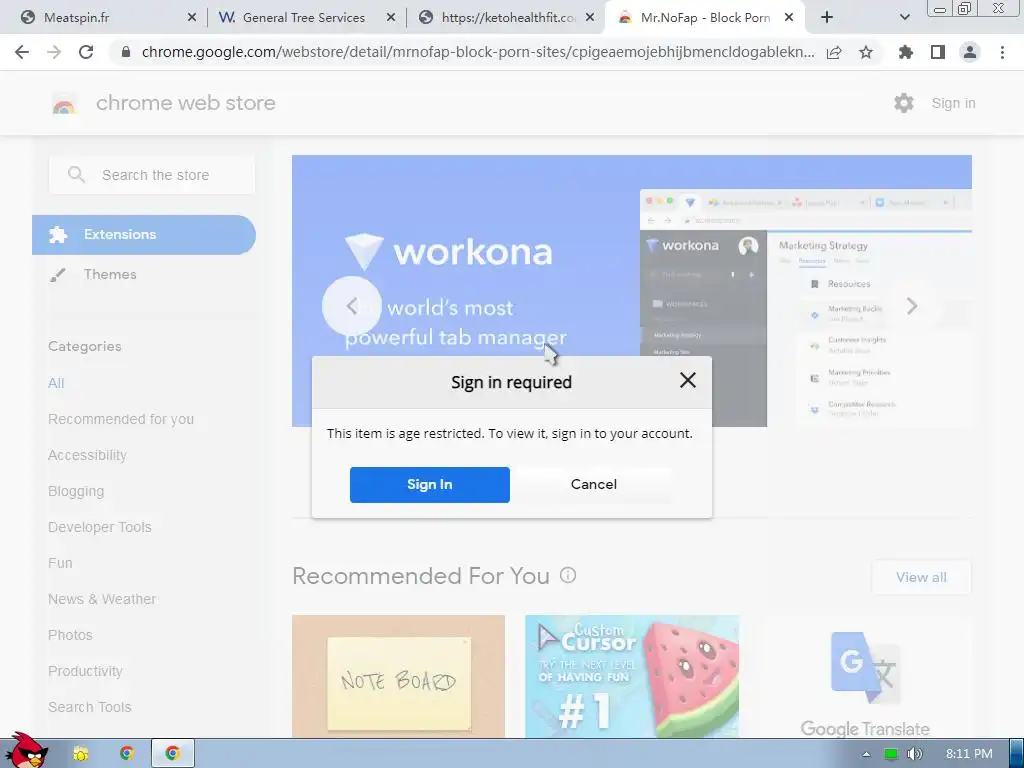Close the ketohealthfit tab
Screen dimensions: 1024x768
[x=590, y=18]
